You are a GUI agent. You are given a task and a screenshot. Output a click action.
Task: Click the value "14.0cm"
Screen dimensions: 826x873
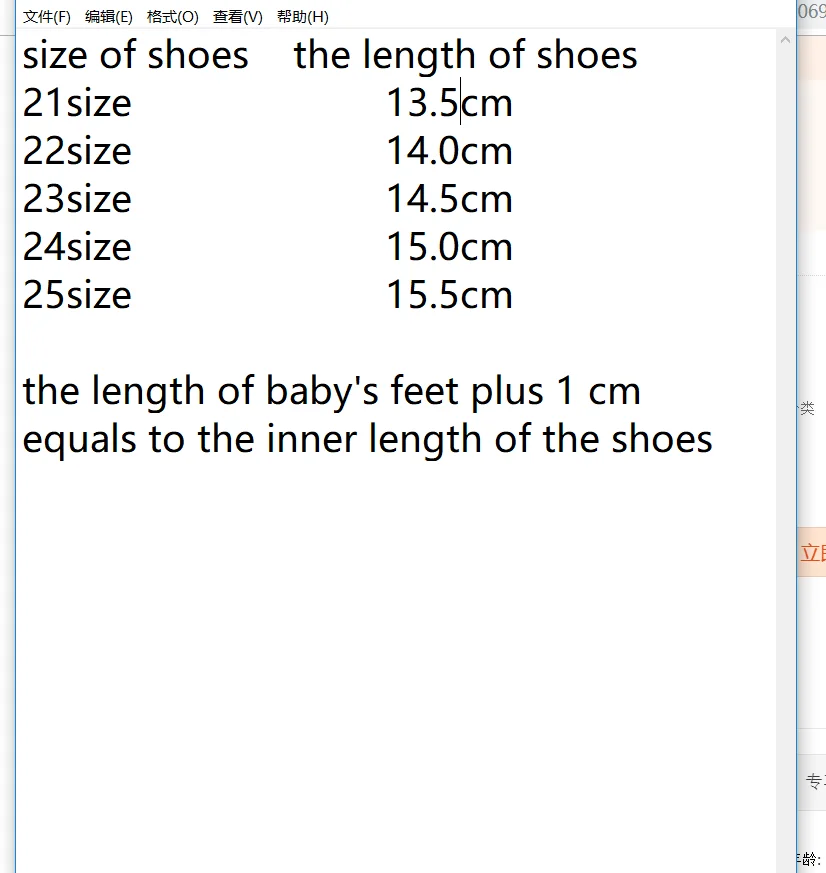(449, 151)
